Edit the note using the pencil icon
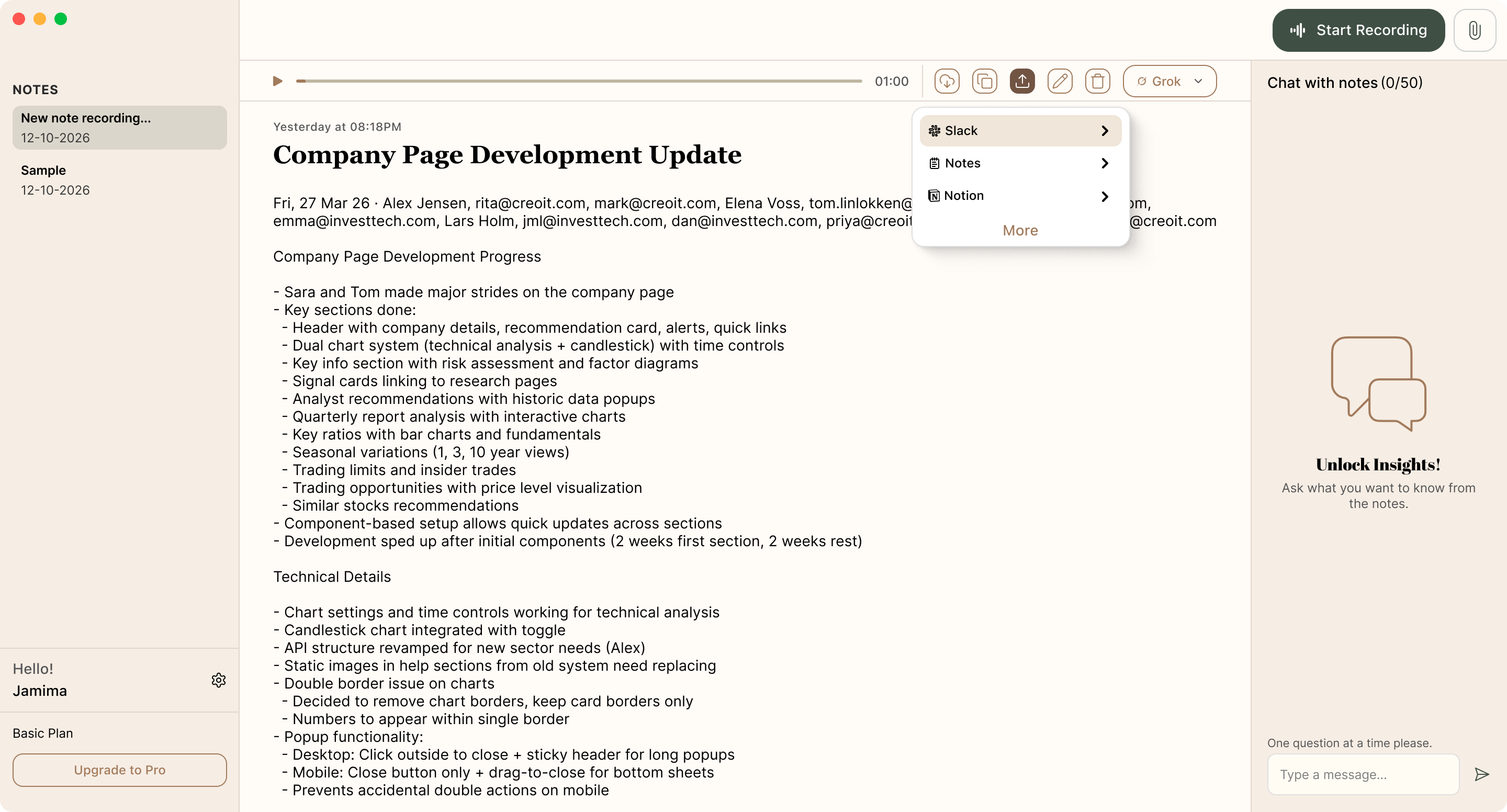 1060,81
